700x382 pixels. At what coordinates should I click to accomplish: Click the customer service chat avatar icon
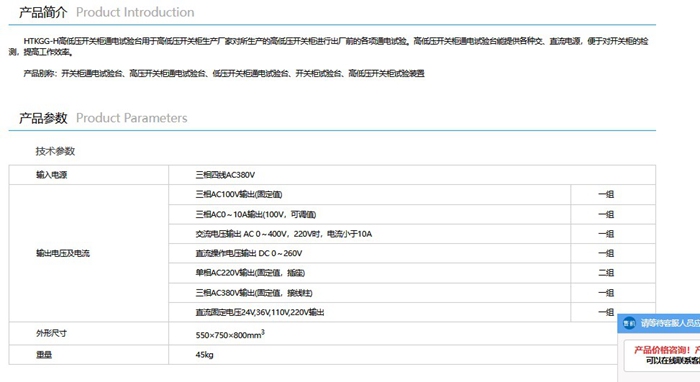629,323
